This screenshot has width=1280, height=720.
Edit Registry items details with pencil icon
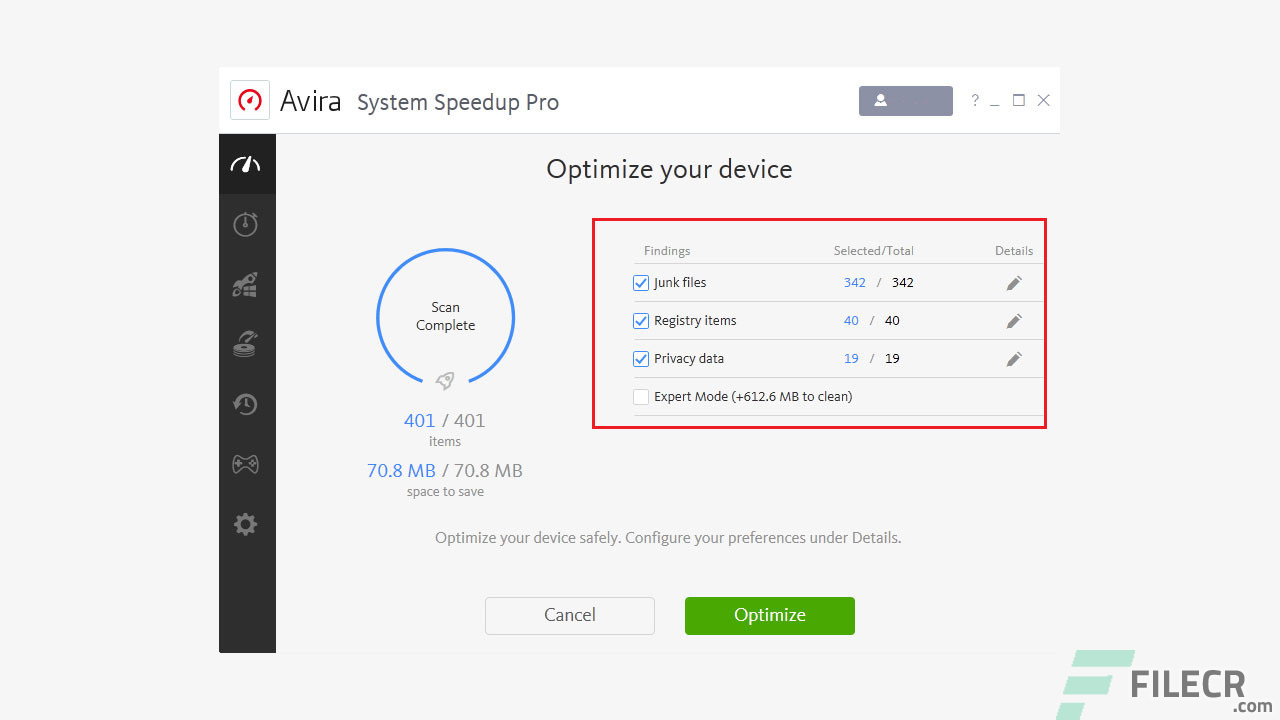pyautogui.click(x=1014, y=321)
